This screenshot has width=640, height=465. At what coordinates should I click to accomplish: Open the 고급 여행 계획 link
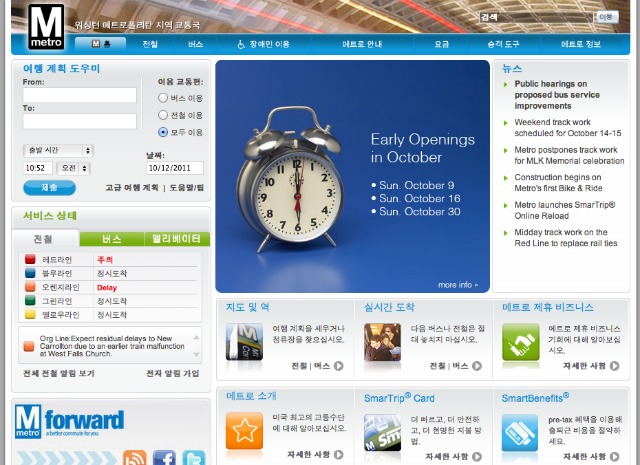[x=132, y=188]
